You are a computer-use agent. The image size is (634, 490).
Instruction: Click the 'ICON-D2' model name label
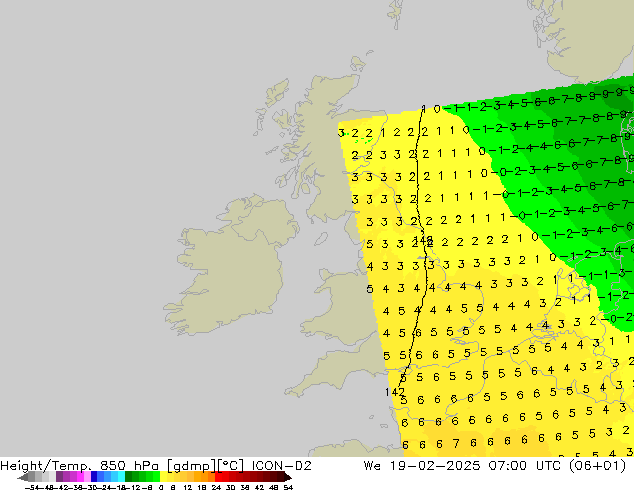coord(281,466)
